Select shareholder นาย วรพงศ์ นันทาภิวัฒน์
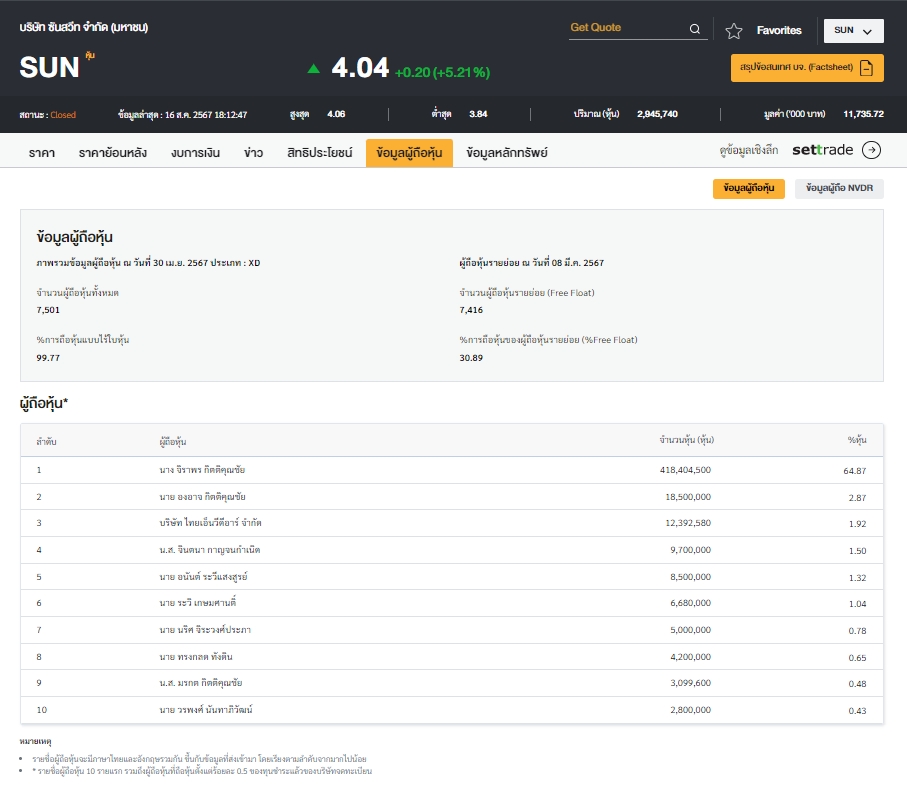 coord(206,710)
